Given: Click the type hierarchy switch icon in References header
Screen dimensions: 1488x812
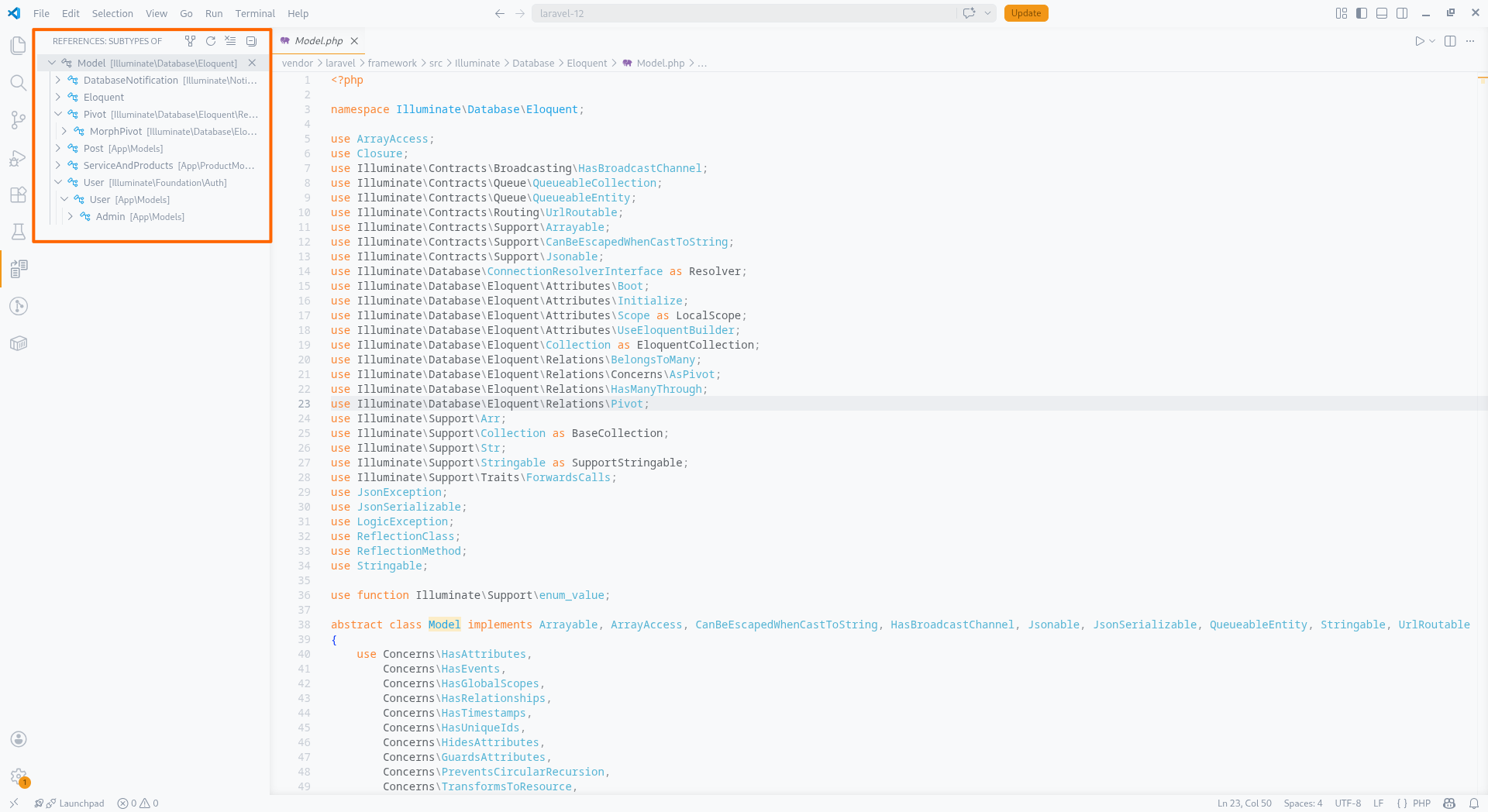Looking at the screenshot, I should (190, 41).
